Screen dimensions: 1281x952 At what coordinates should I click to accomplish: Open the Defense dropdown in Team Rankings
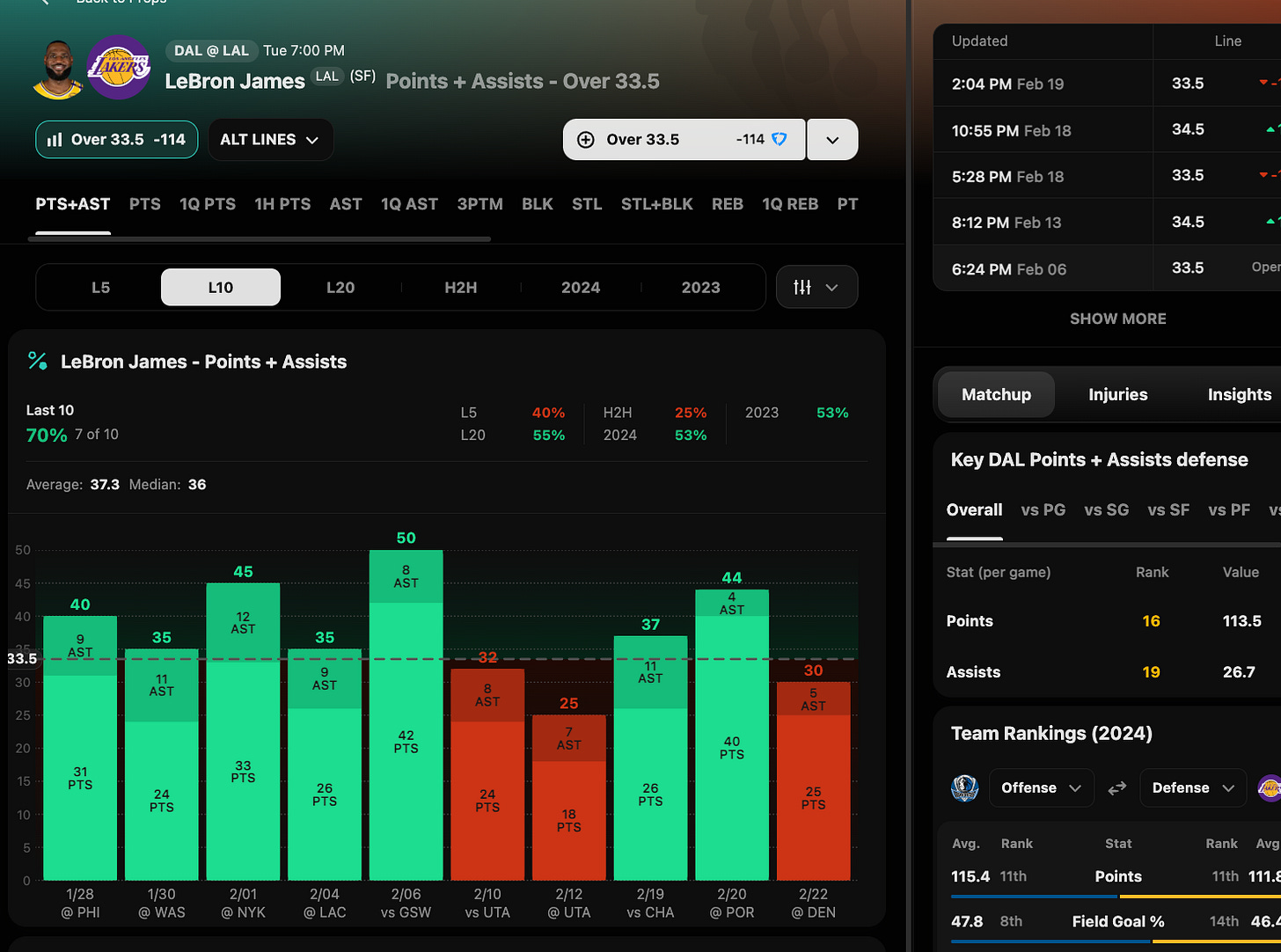pyautogui.click(x=1193, y=788)
